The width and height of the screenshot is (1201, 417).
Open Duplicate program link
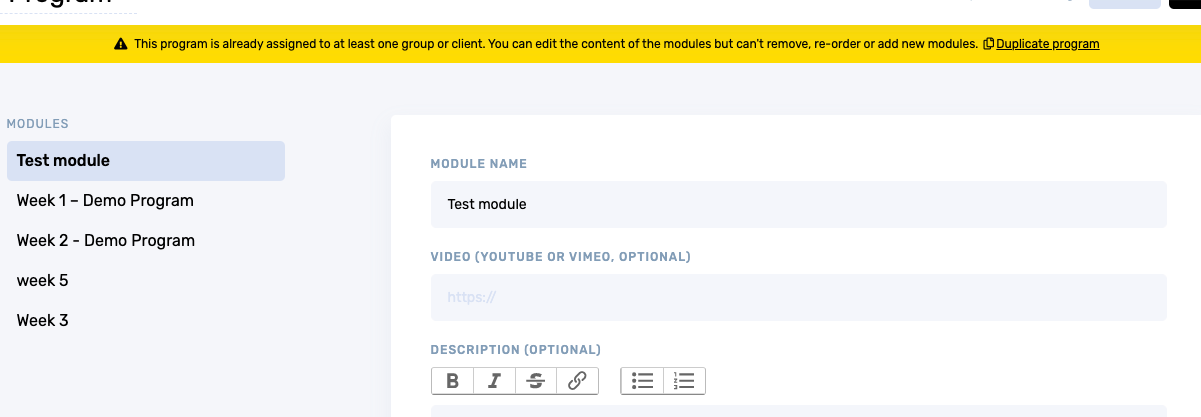pyautogui.click(x=1048, y=44)
